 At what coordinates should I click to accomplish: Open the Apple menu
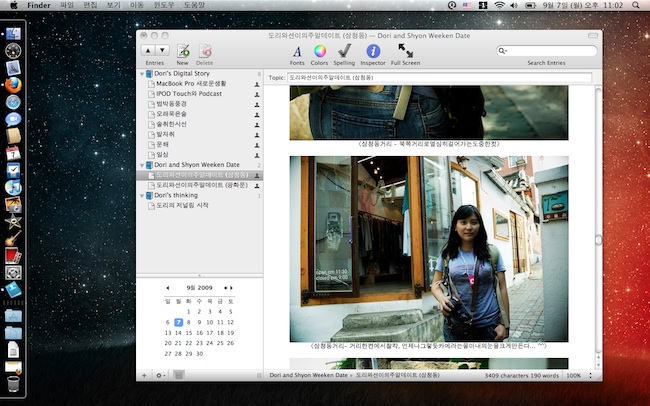(13, 5)
